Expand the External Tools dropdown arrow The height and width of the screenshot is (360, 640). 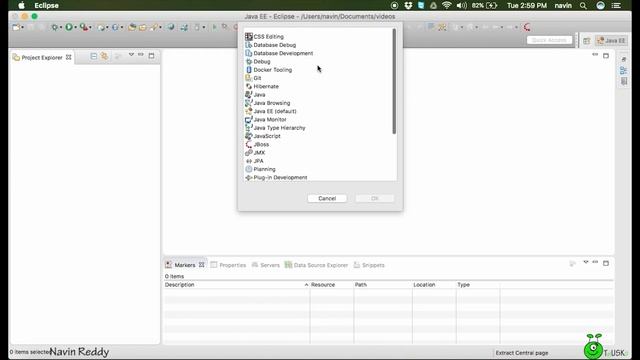click(x=90, y=28)
